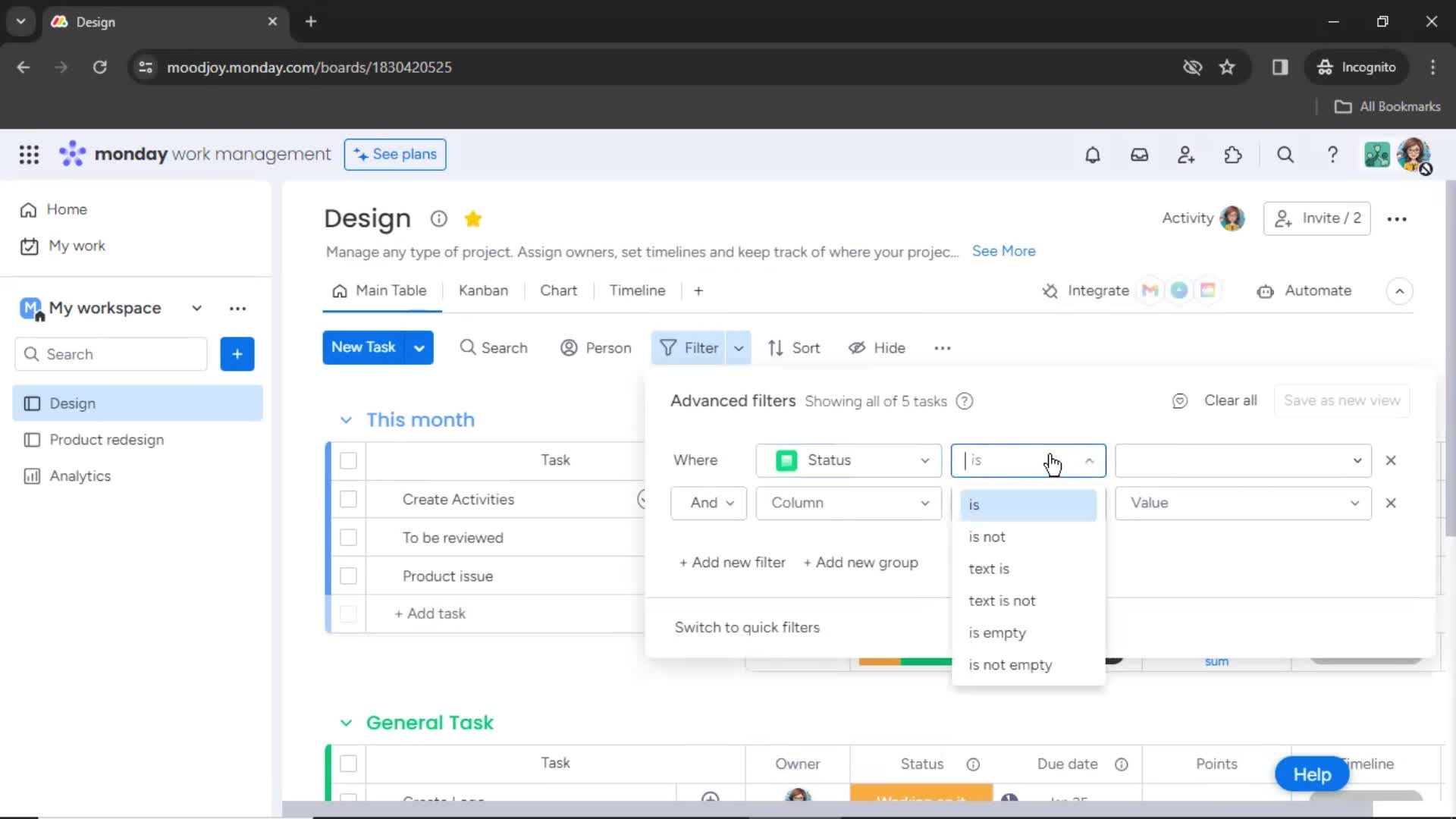
Task: Open the apps marketplace puzzle icon
Action: 1233,155
